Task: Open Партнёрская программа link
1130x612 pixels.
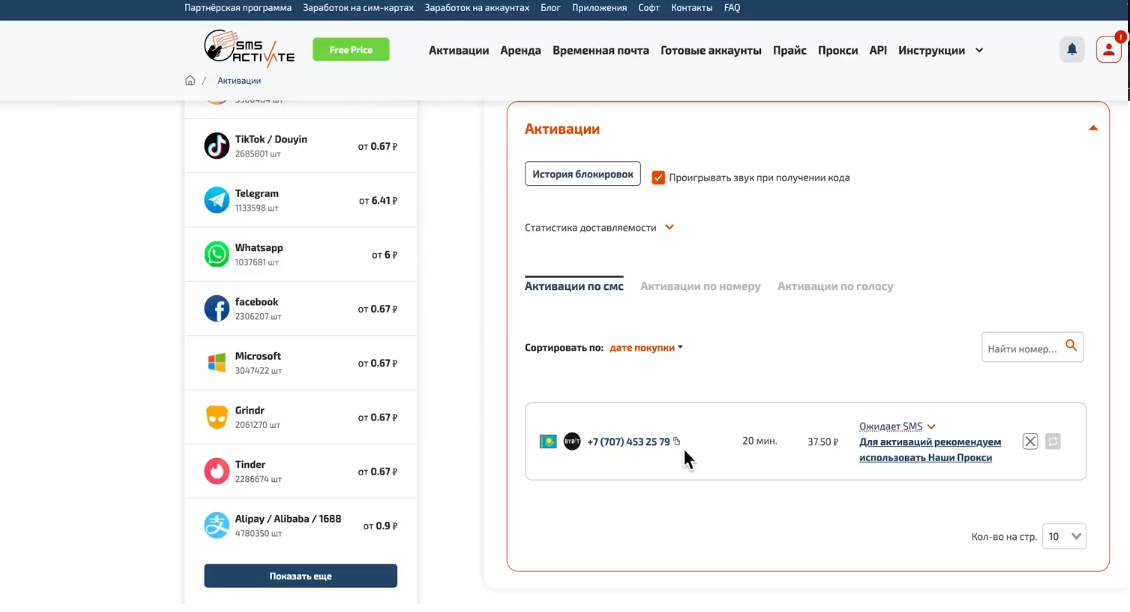Action: tap(238, 8)
